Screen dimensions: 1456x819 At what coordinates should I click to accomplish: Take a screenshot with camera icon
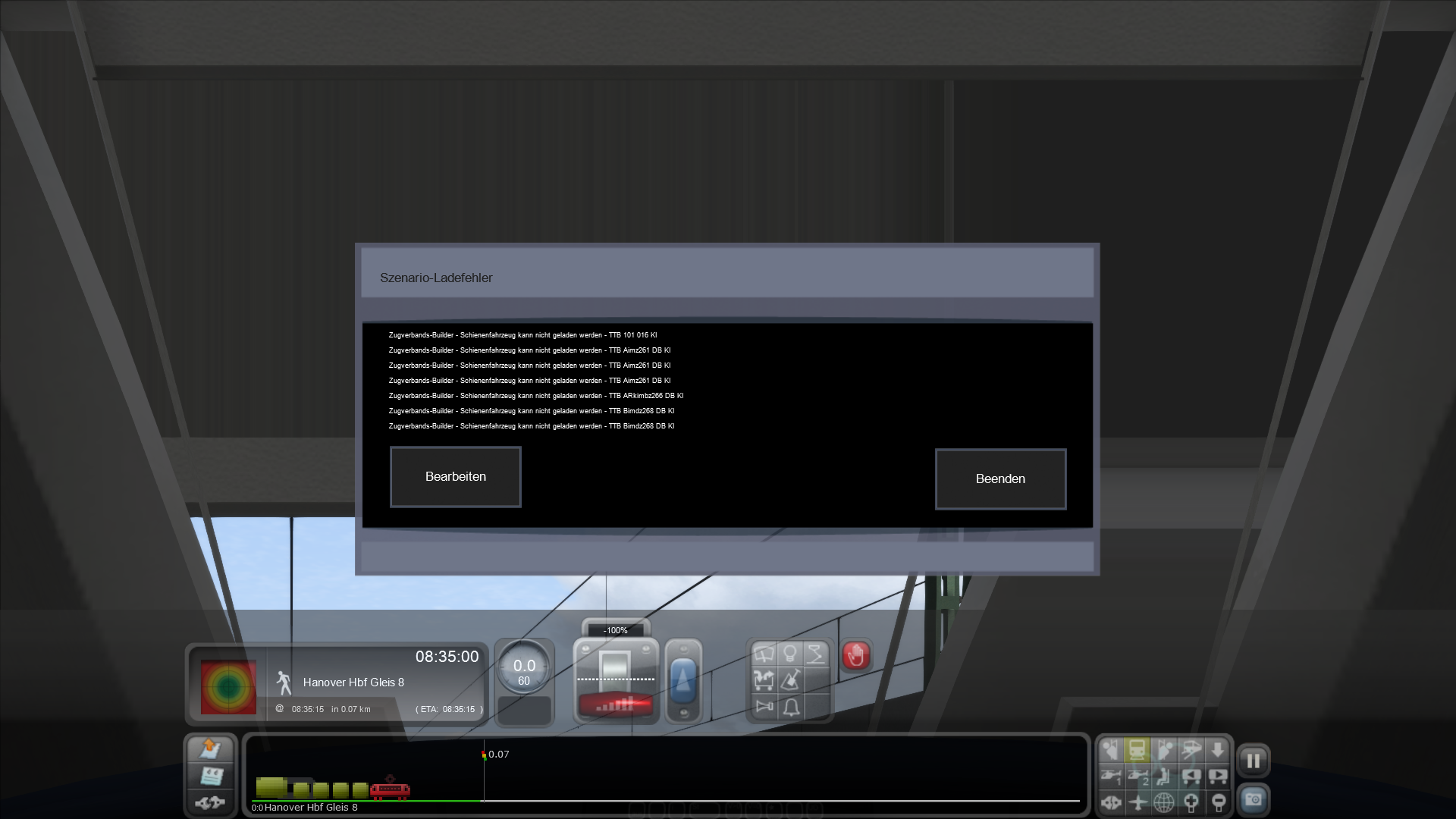(1253, 800)
